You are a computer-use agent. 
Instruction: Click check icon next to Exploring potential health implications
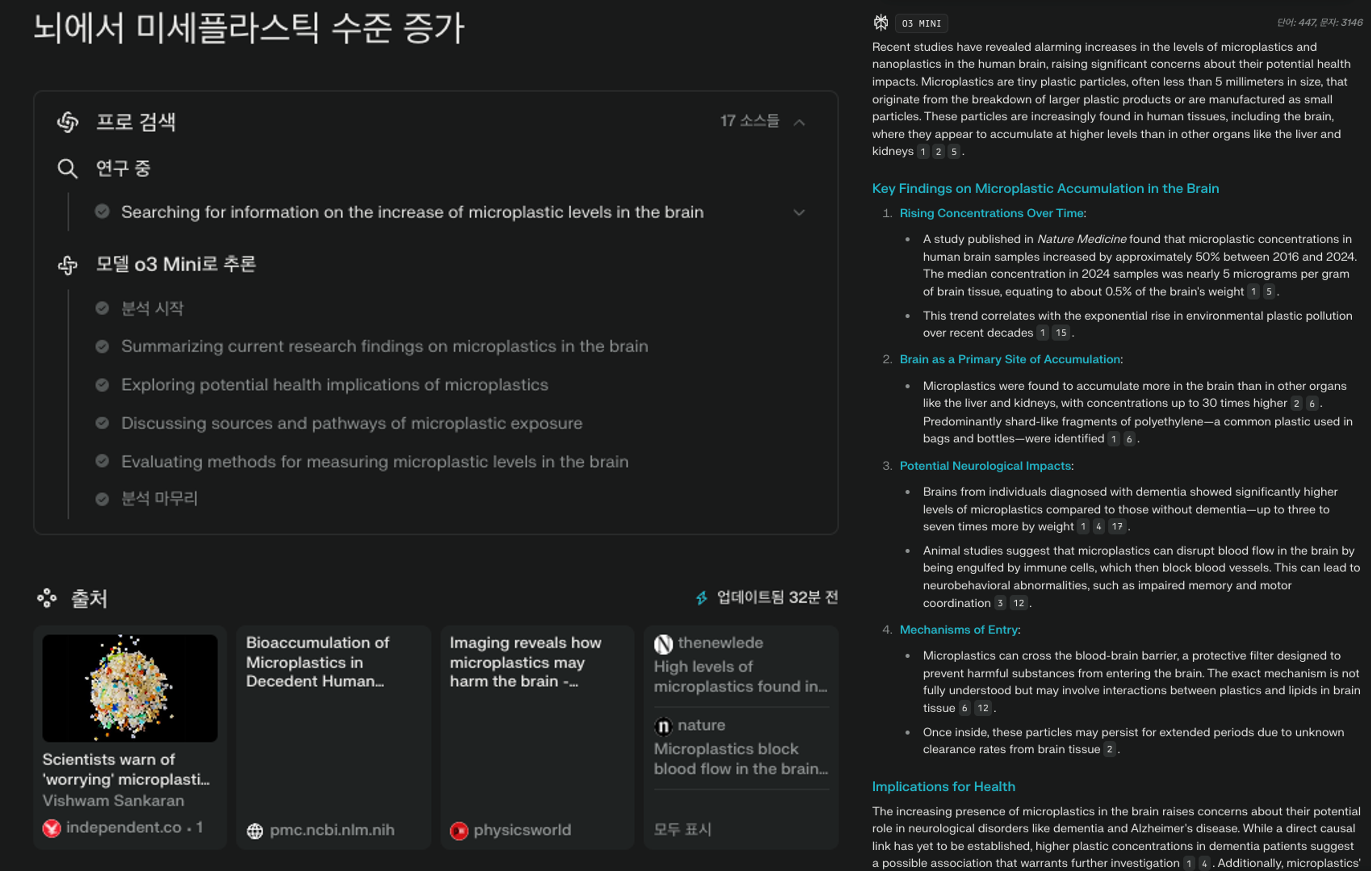[102, 385]
